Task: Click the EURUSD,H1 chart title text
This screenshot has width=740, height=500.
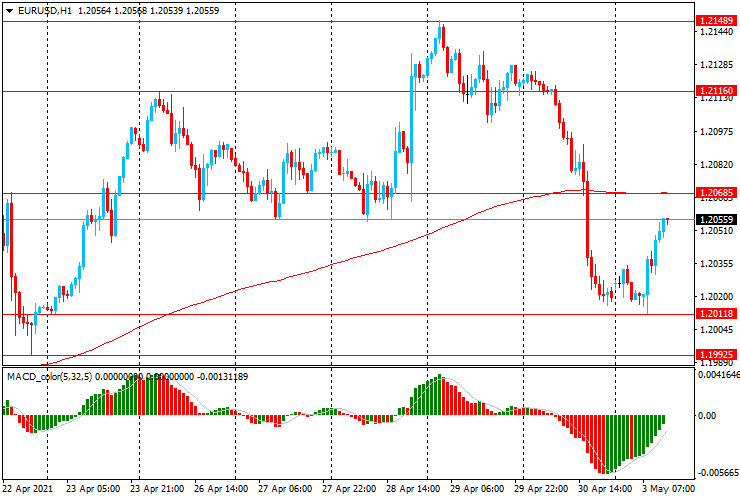Action: point(45,10)
